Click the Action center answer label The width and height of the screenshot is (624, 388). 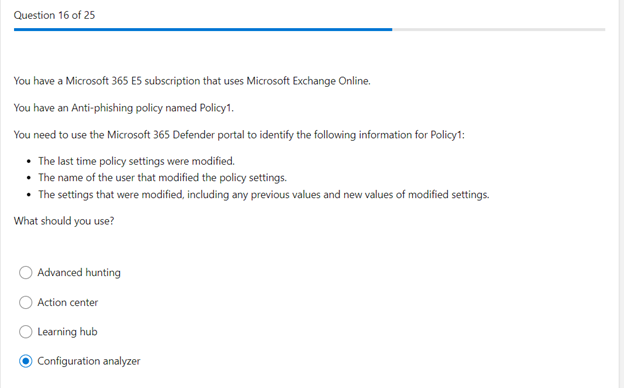(68, 302)
